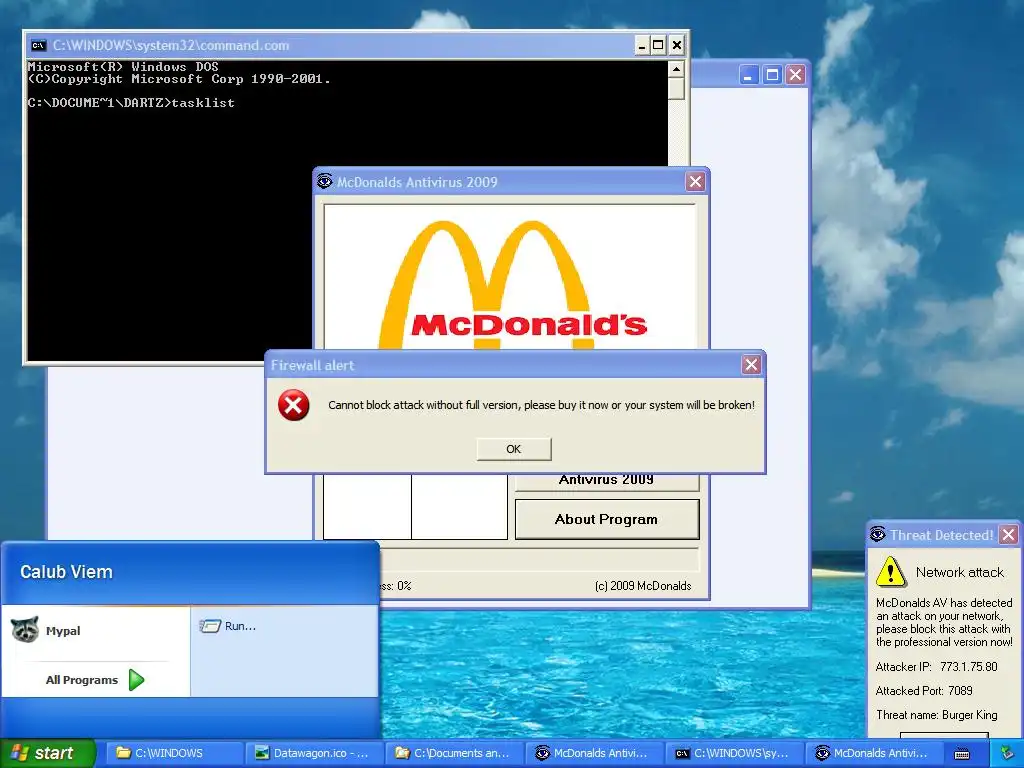Click the red error icon in Firewall alert

[293, 405]
